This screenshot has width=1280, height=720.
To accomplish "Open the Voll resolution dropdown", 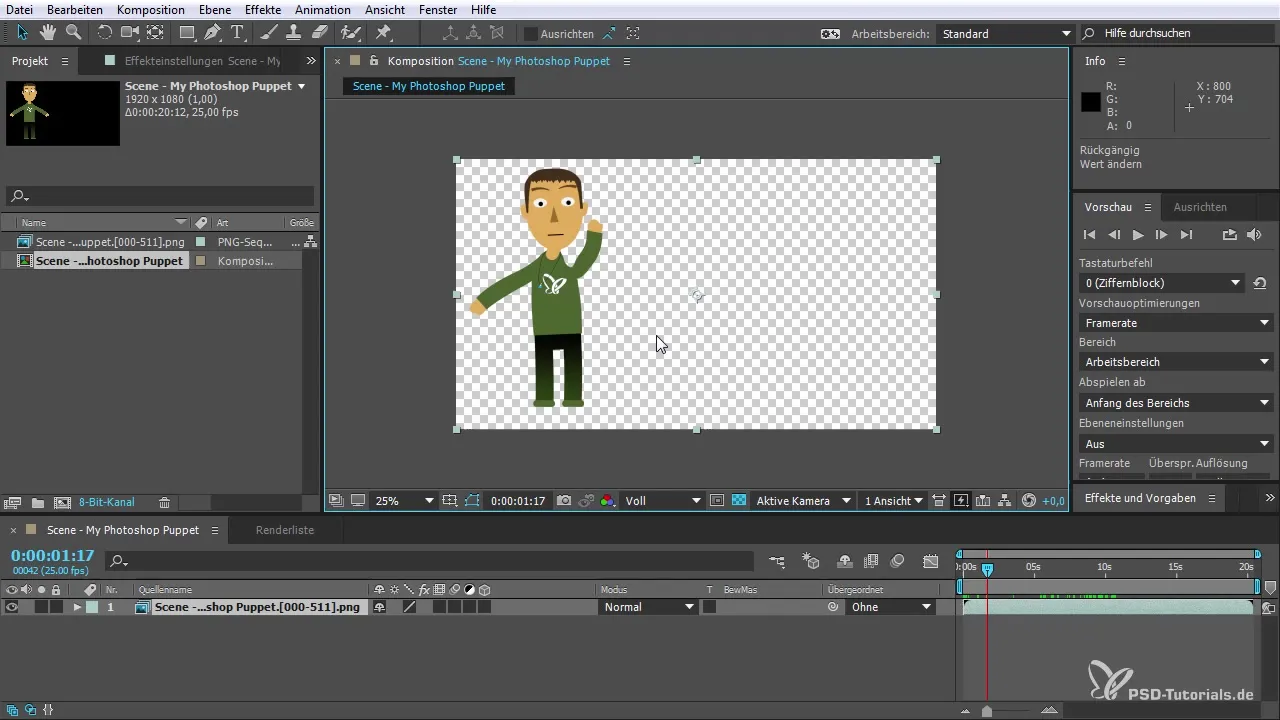I will click(662, 501).
